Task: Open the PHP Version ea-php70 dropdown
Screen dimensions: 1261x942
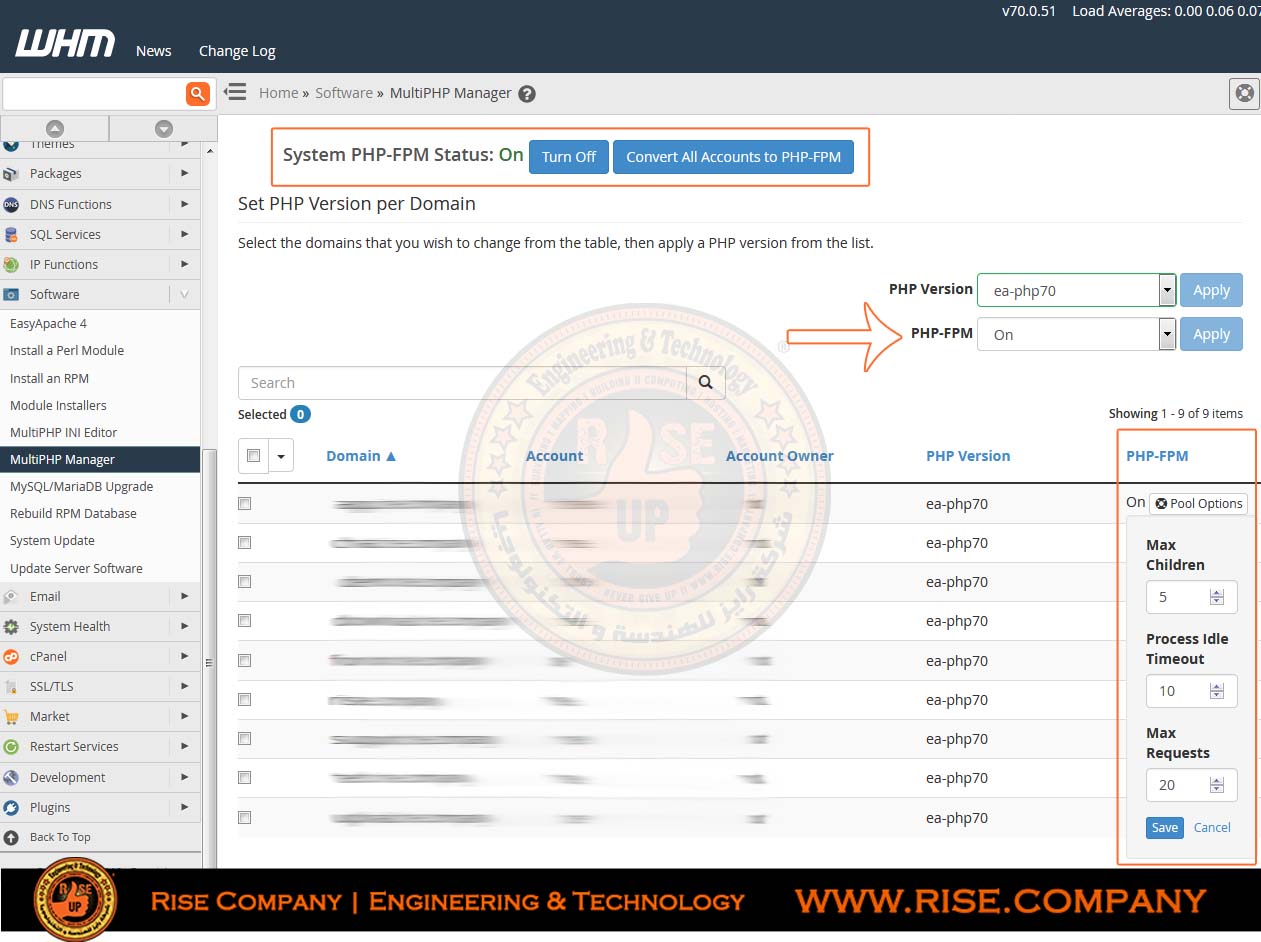Action: (1076, 290)
